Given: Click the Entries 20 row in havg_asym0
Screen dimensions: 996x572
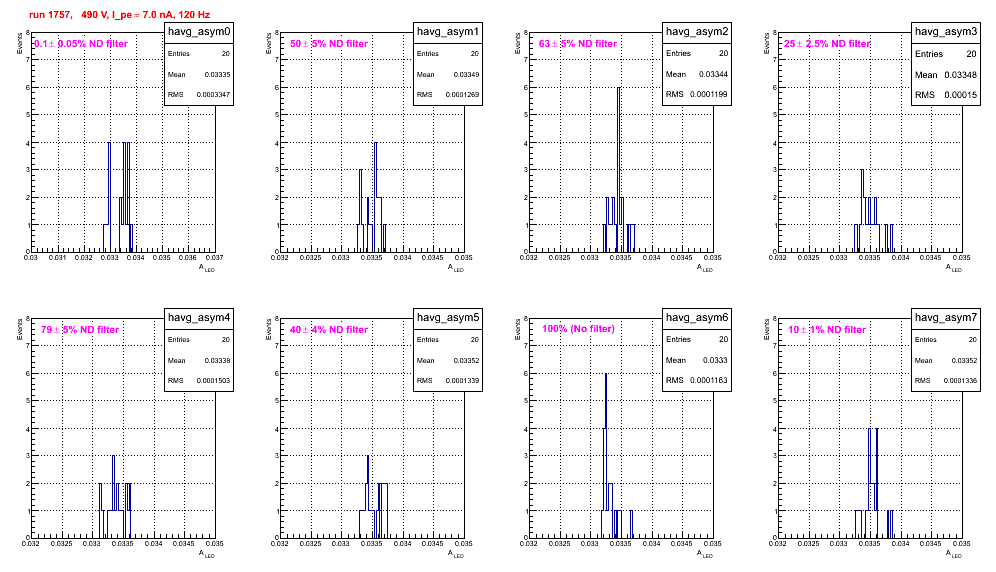Looking at the screenshot, I should coord(199,54).
